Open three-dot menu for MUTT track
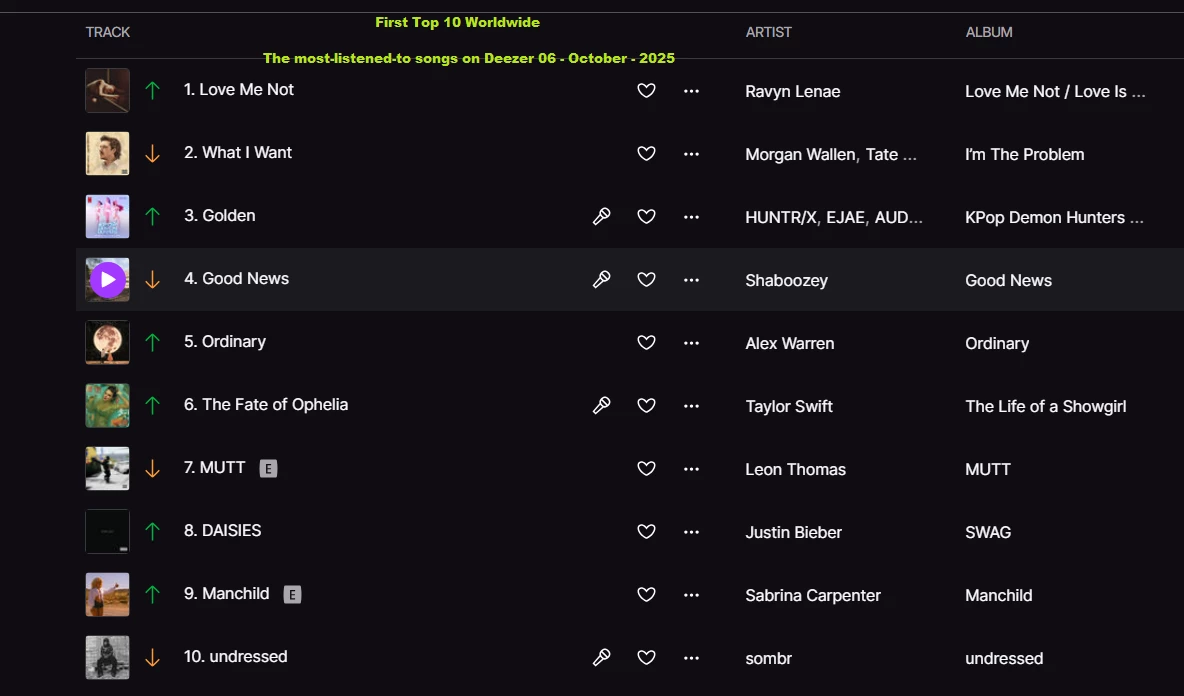Viewport: 1184px width, 696px height. (691, 469)
